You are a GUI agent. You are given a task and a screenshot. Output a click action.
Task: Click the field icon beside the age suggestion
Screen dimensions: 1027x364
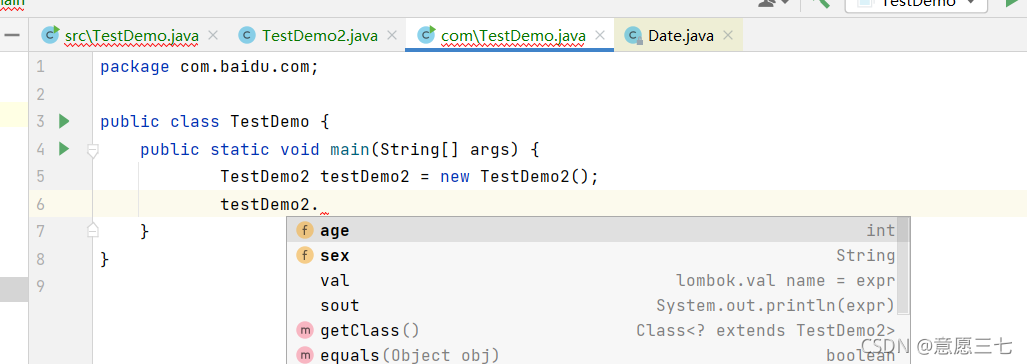[x=305, y=230]
